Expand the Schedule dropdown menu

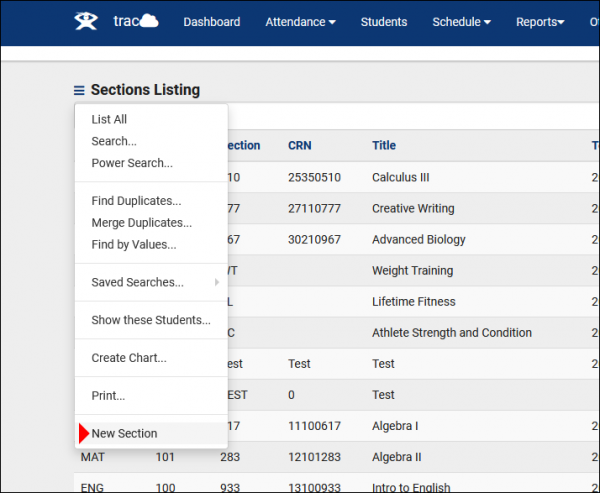[461, 22]
